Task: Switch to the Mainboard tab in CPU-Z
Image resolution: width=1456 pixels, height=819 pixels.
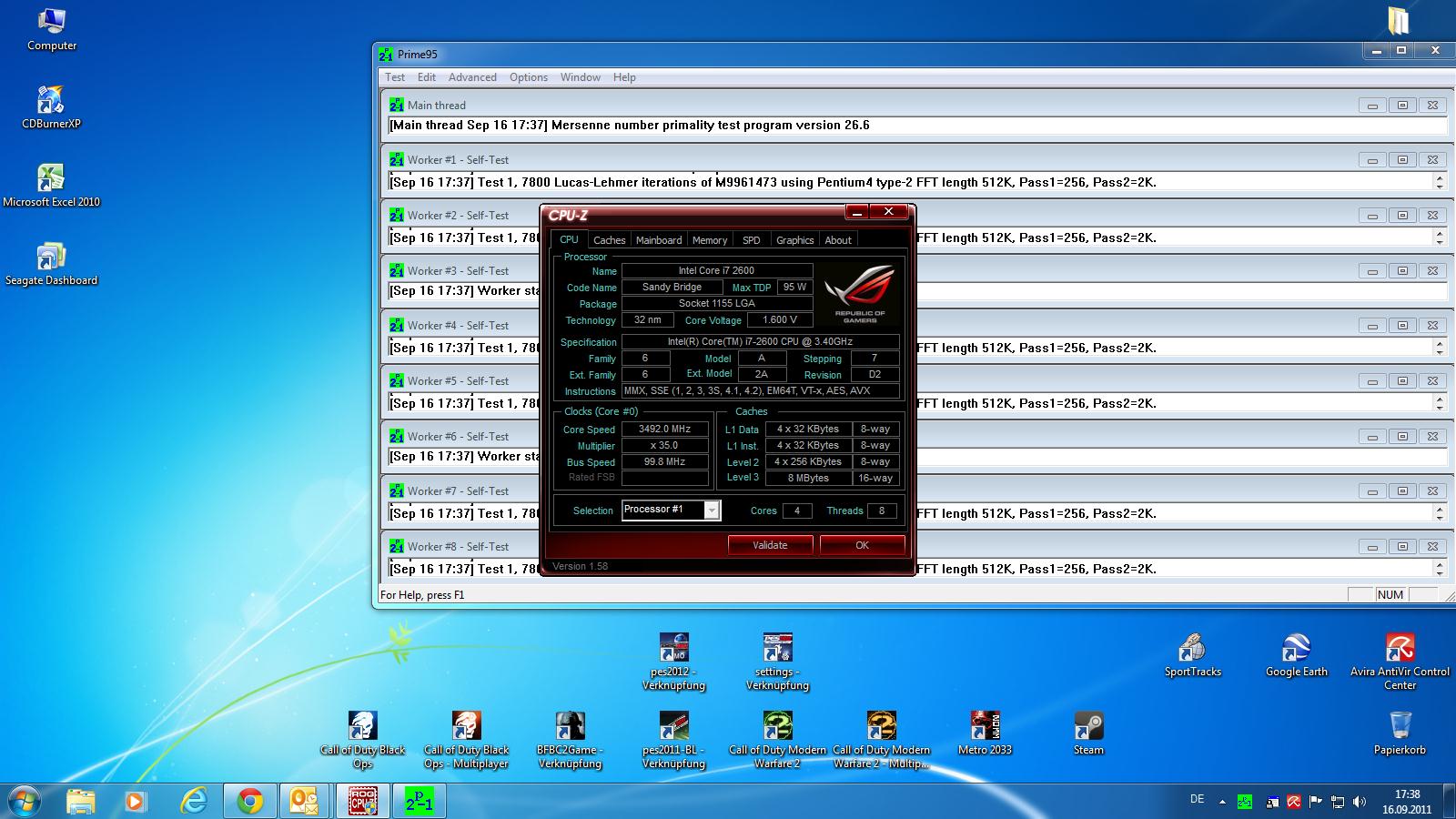Action: [x=659, y=240]
